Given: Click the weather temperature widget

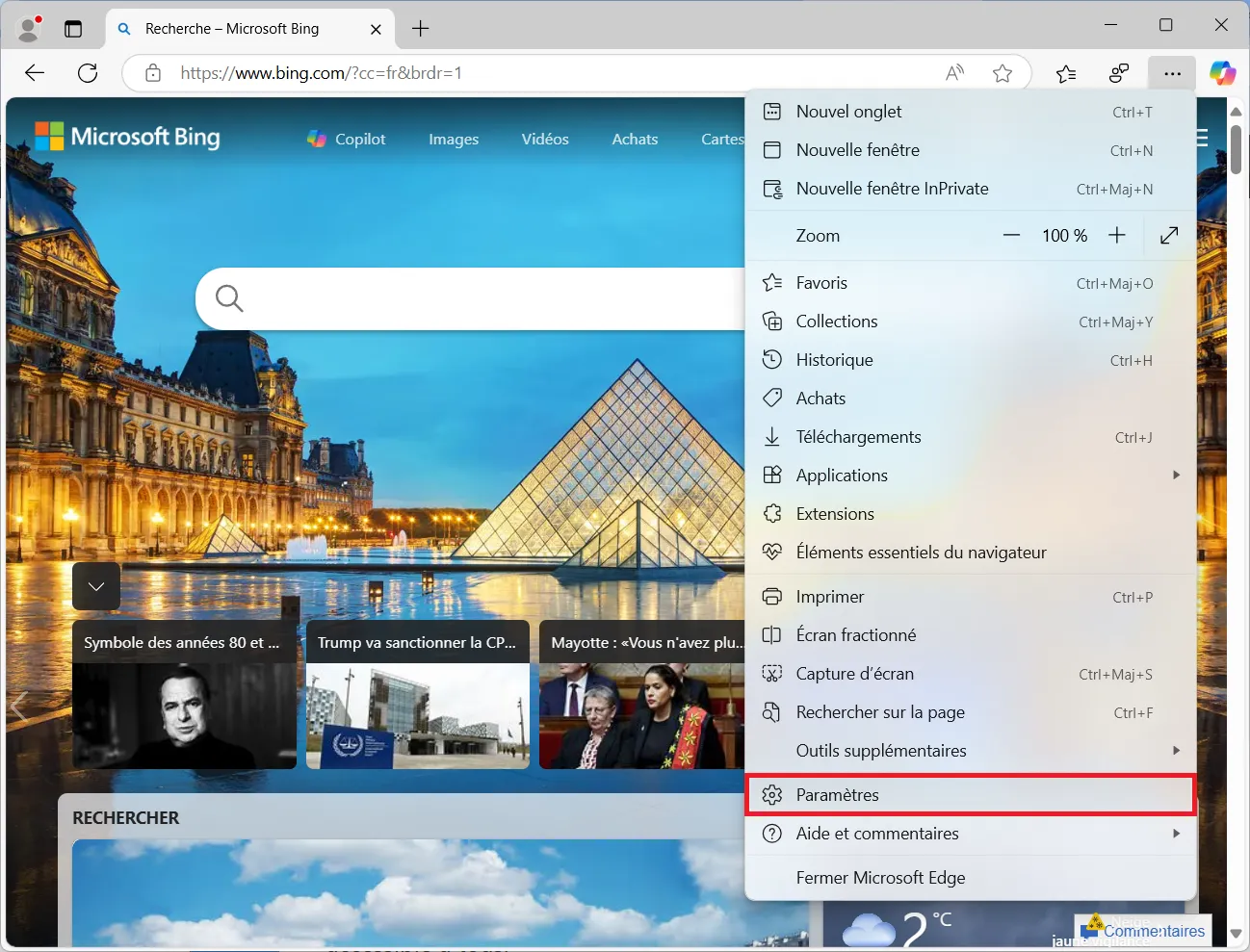Looking at the screenshot, I should pos(896,928).
